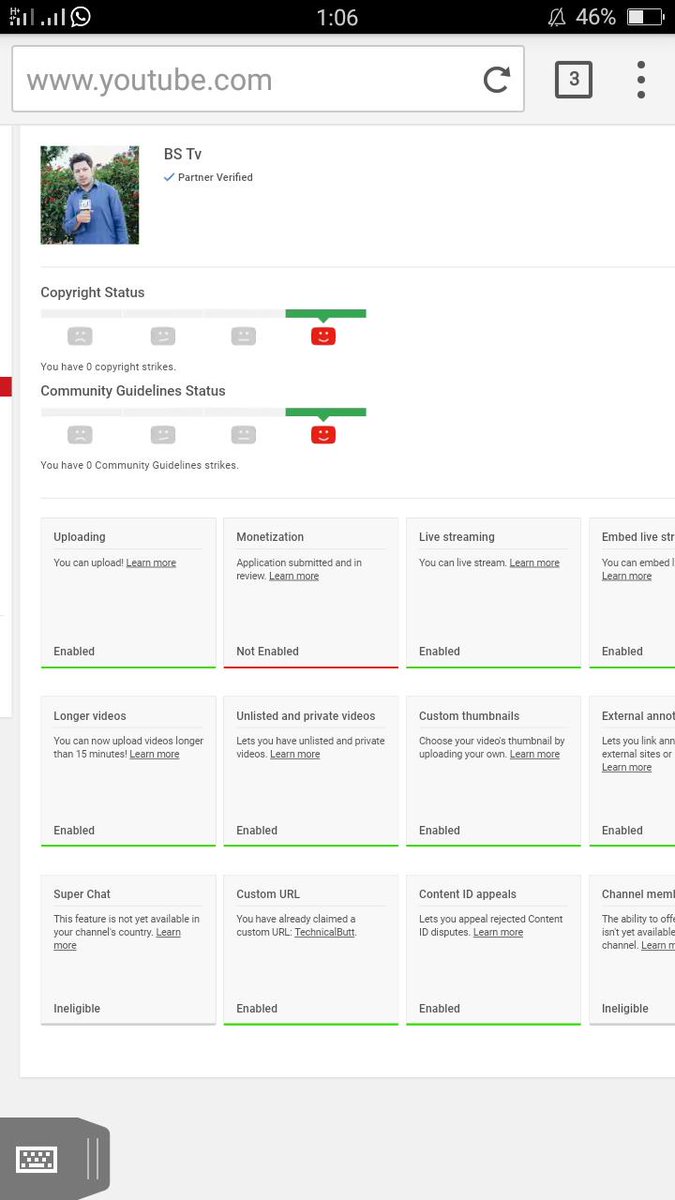The width and height of the screenshot is (675, 1200).
Task: Open Learn more in Content ID appeals card
Action: [498, 932]
